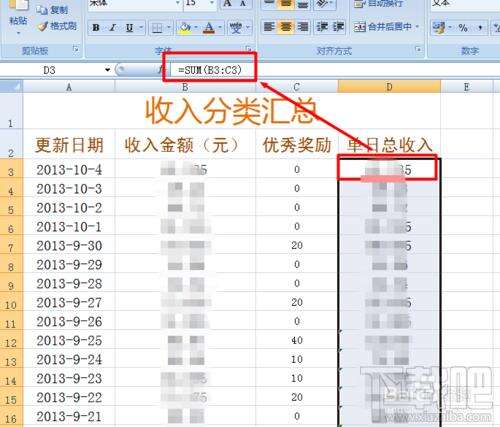Select column A header
This screenshot has height=427, width=500.
tap(69, 87)
